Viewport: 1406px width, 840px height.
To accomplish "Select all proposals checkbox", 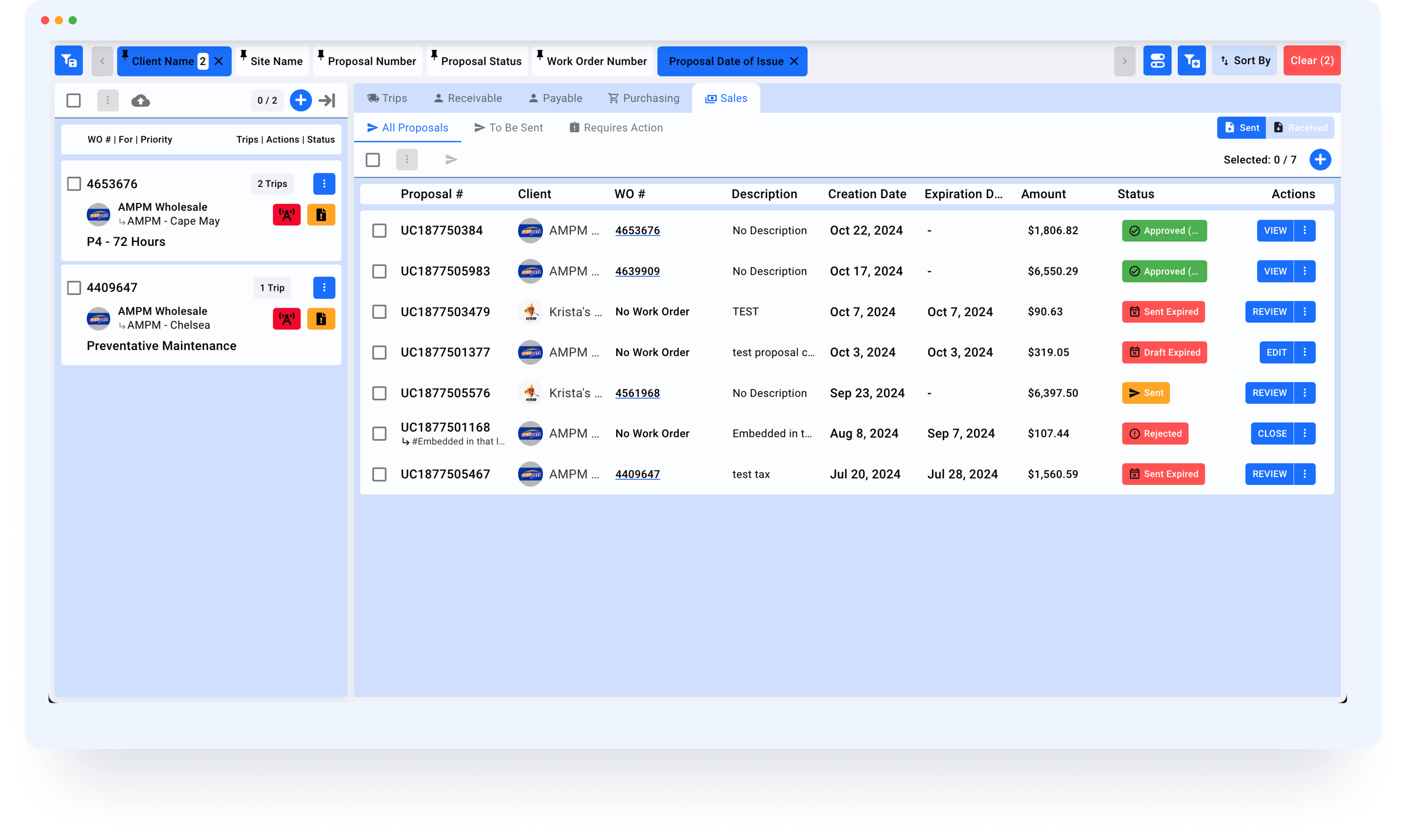I will (x=373, y=160).
